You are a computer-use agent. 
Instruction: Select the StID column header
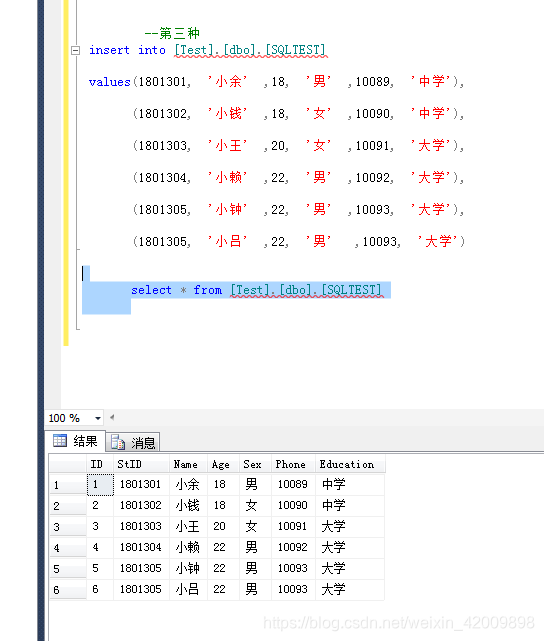(x=141, y=464)
